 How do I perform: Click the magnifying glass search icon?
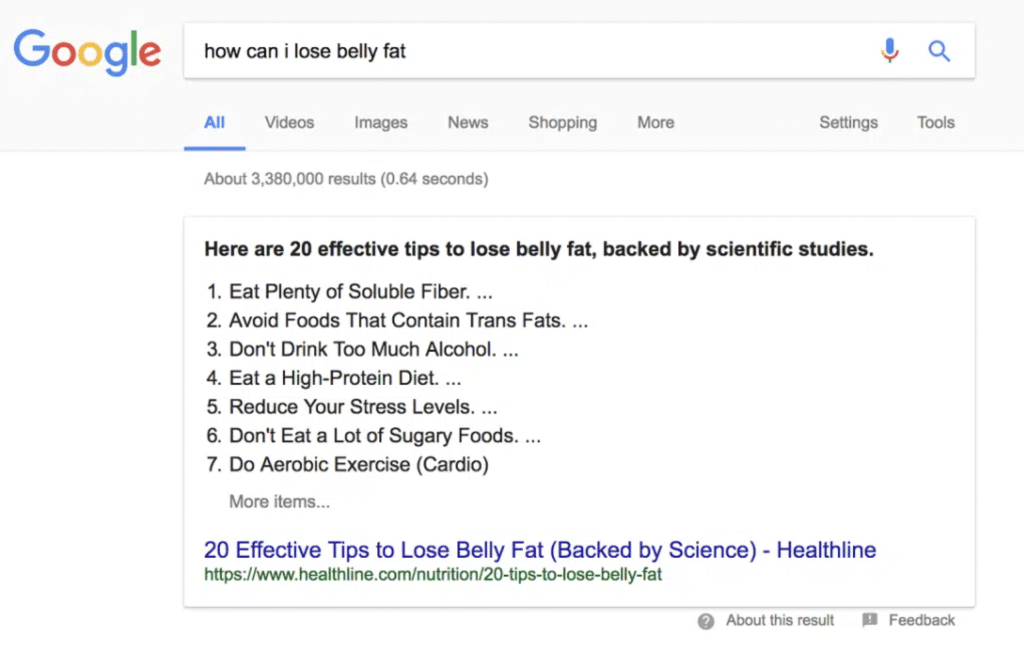click(939, 50)
